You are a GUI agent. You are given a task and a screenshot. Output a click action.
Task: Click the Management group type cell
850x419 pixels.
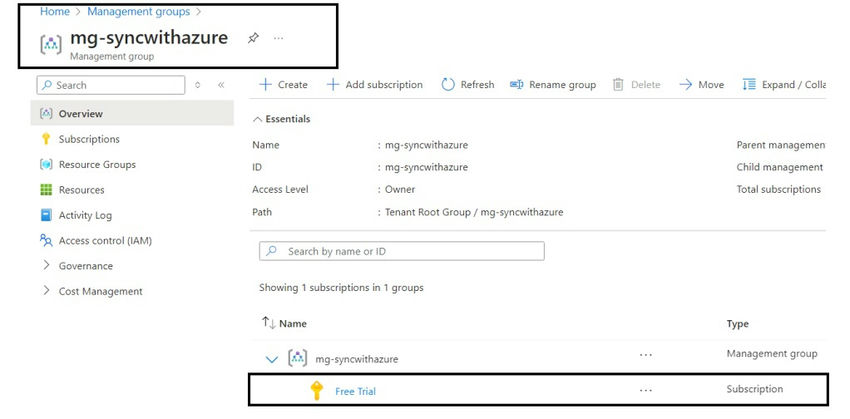point(771,353)
